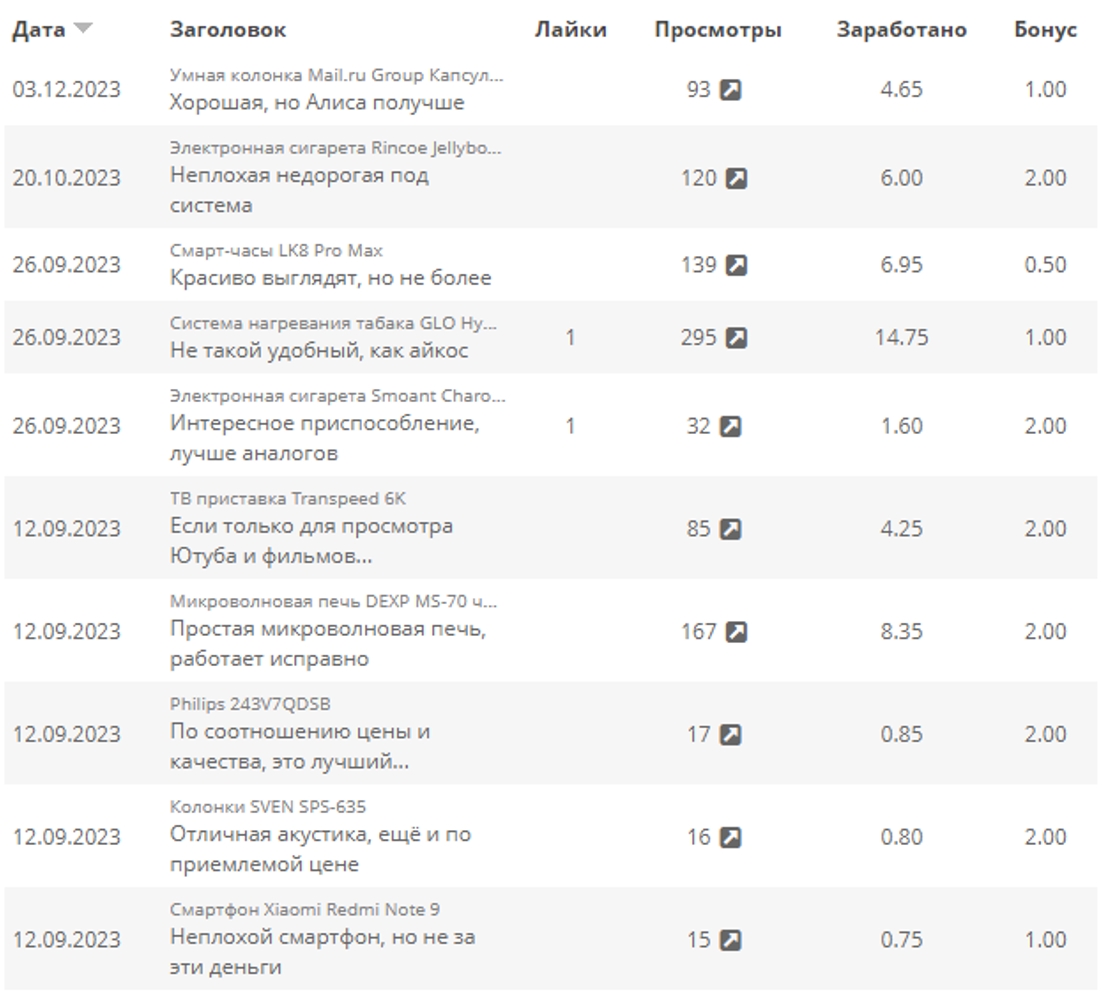The image size is (1102, 992).
Task: Sort by Лайки column header
Action: click(x=570, y=30)
